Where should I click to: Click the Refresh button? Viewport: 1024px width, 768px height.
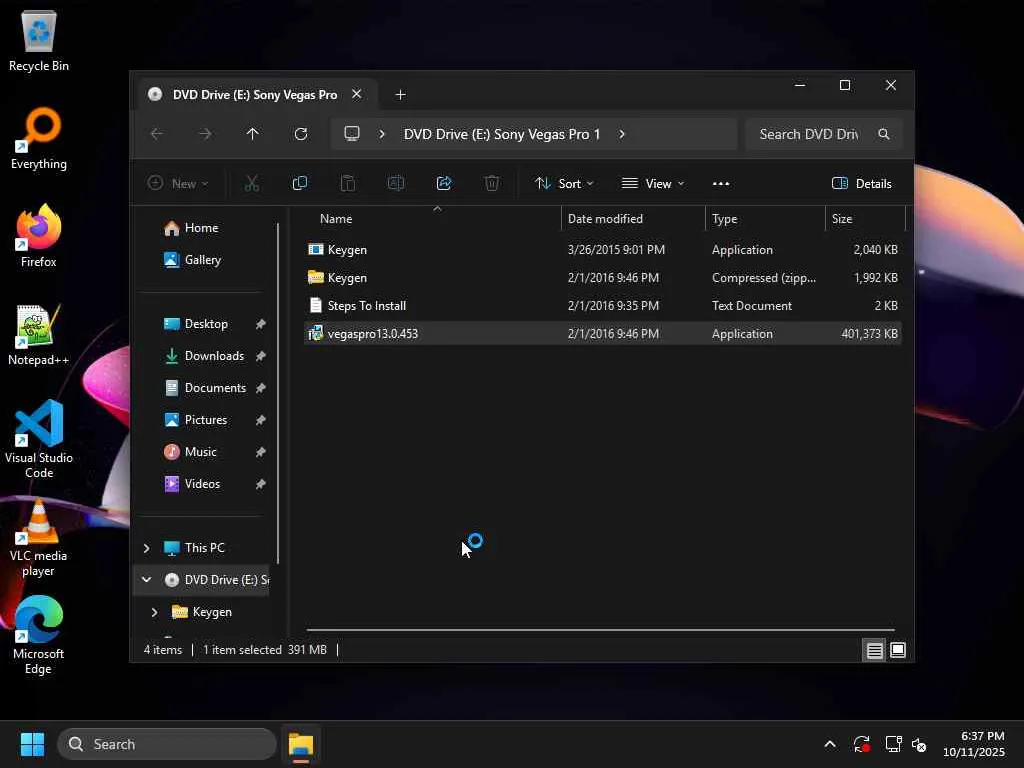click(300, 134)
